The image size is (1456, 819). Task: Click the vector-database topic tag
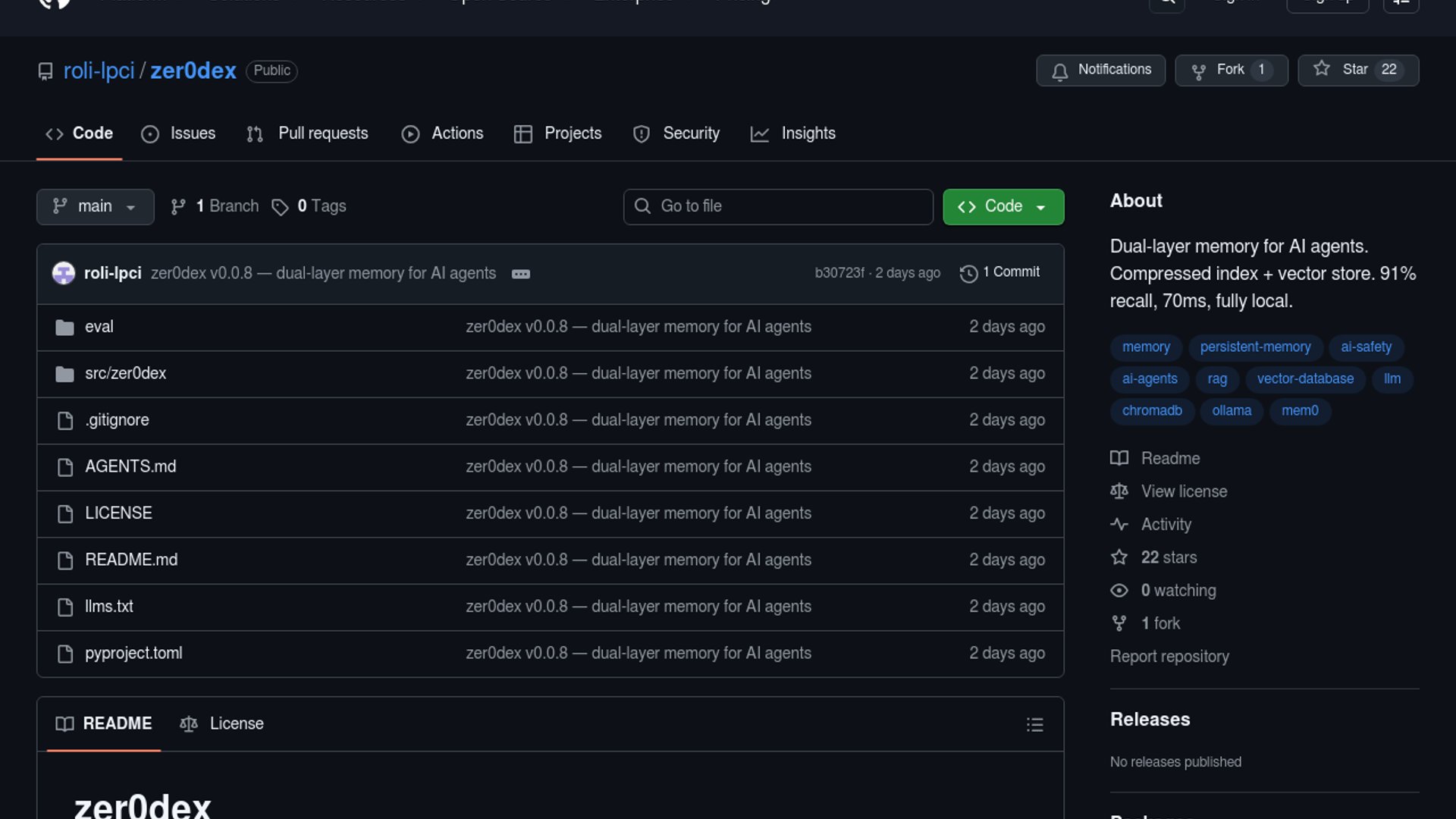point(1304,378)
